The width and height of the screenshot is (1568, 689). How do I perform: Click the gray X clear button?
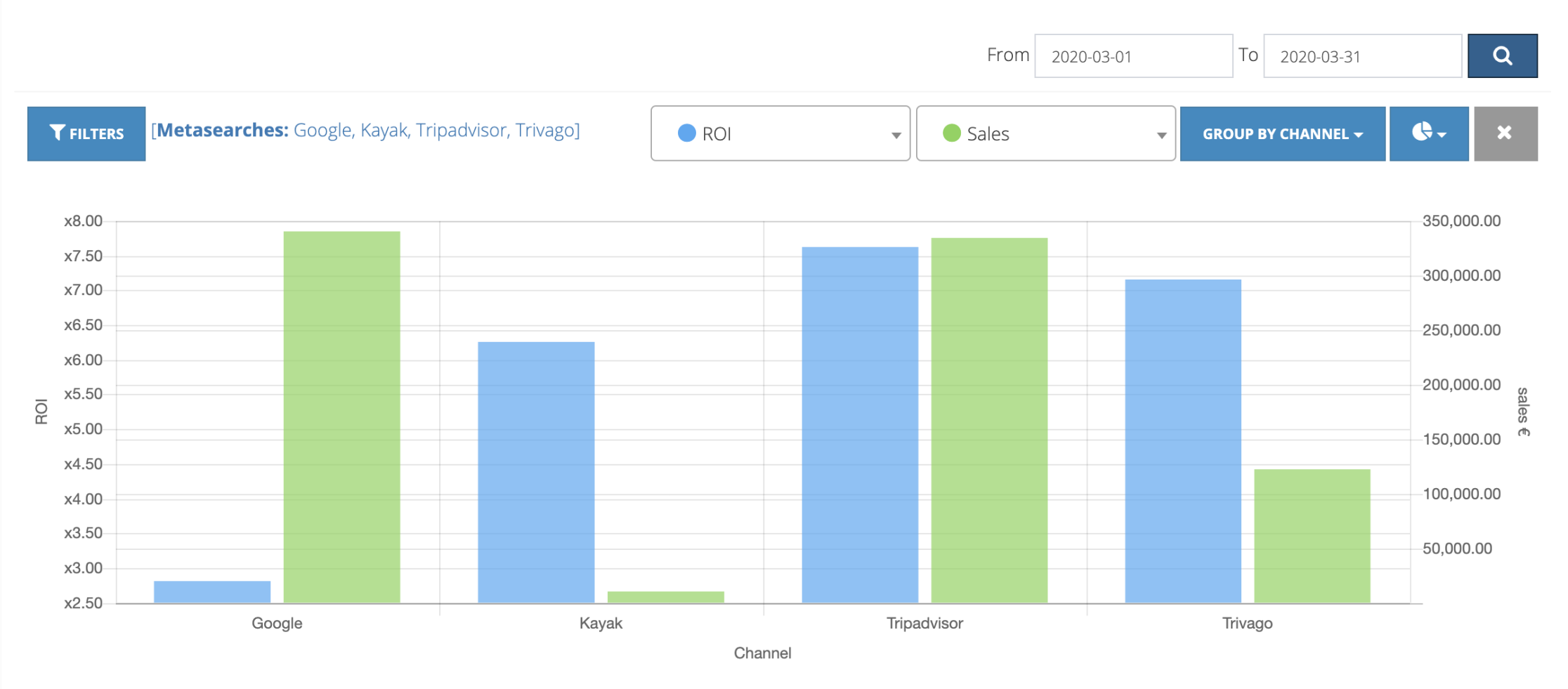pyautogui.click(x=1505, y=133)
